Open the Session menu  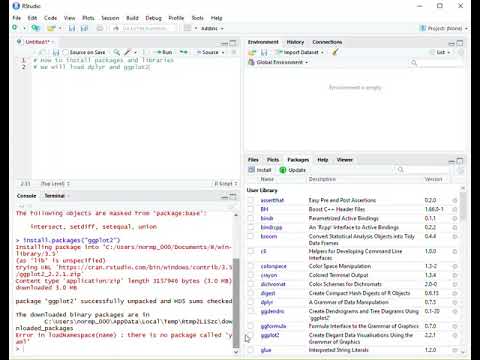pos(110,18)
